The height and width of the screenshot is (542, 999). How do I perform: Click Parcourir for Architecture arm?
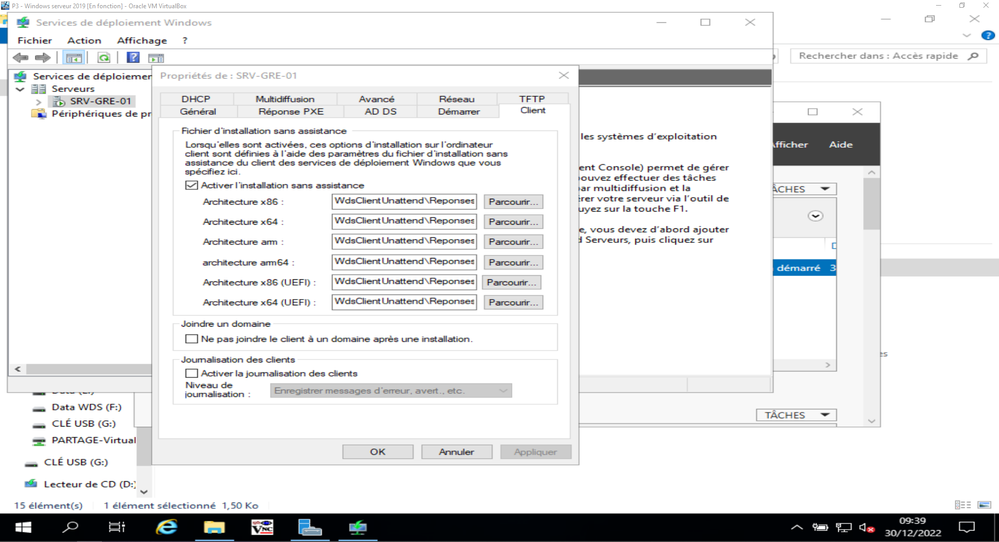pyautogui.click(x=514, y=242)
